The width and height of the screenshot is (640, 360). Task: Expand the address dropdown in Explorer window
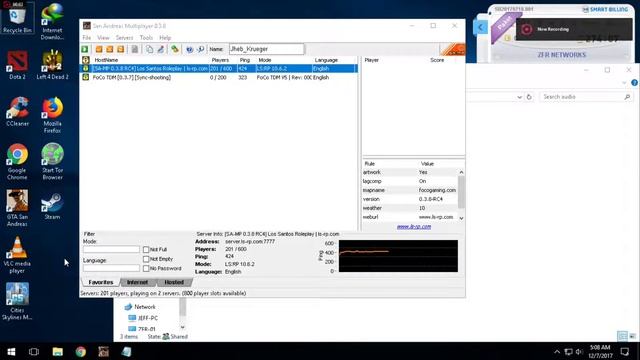[x=519, y=97]
